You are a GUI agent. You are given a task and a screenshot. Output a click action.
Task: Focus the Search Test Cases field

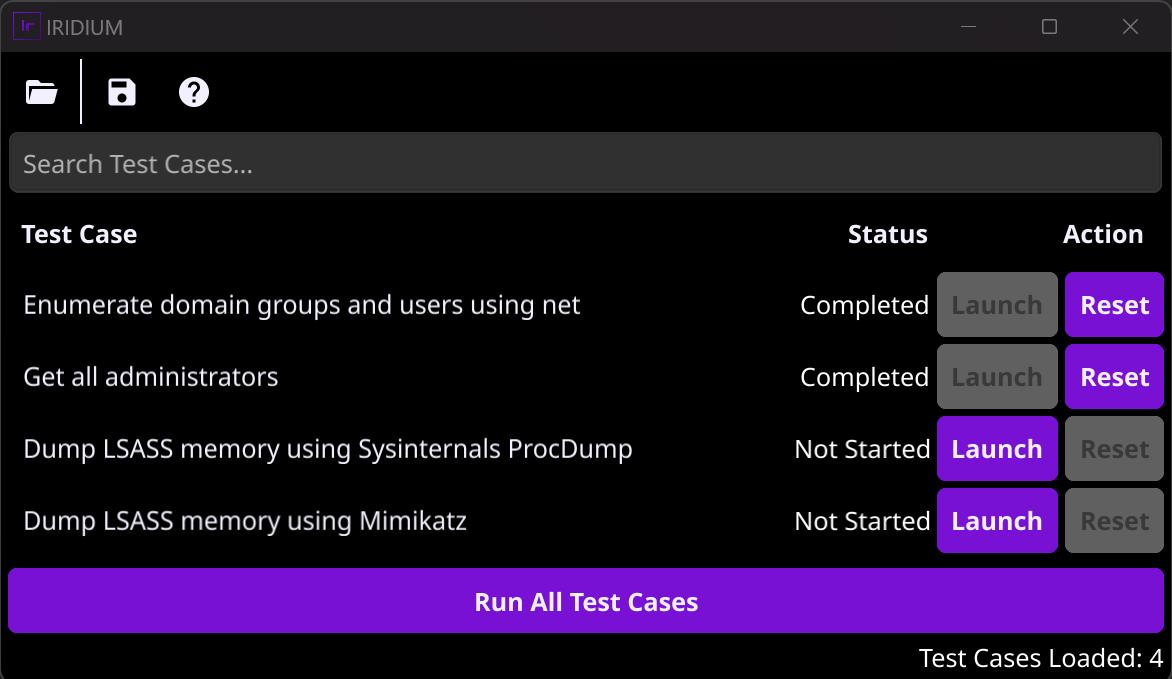click(586, 164)
